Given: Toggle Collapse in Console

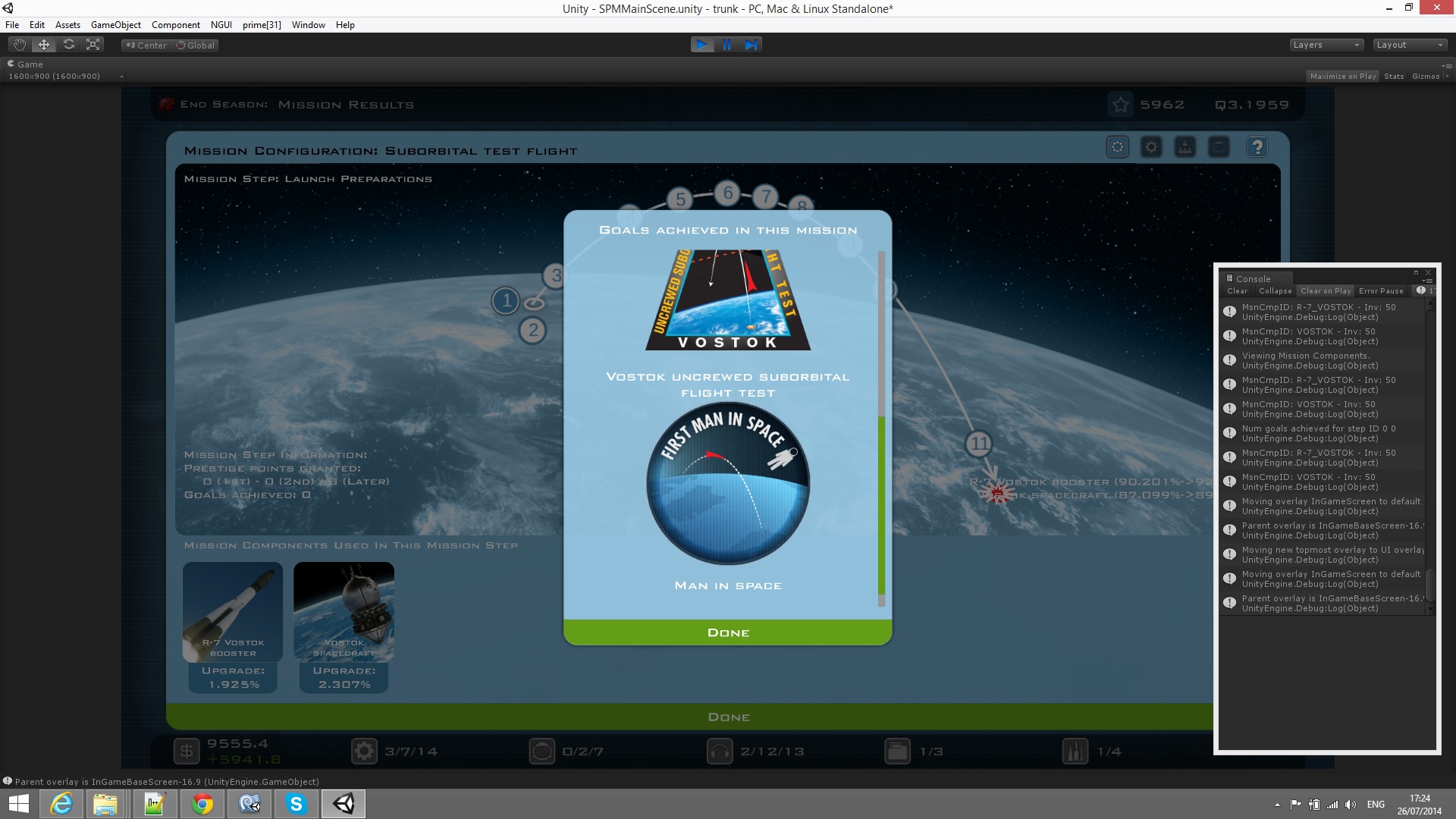Looking at the screenshot, I should [1275, 290].
